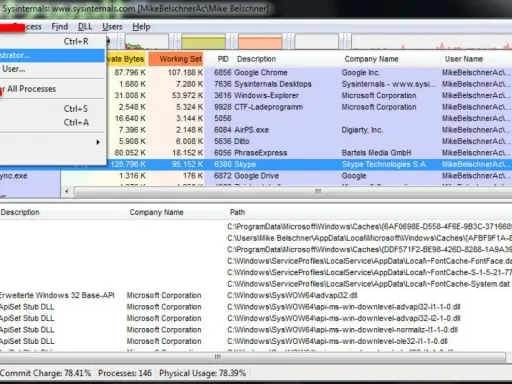Sort lower pane by Description header
Viewport: 512px width, 384px height.
(20, 212)
